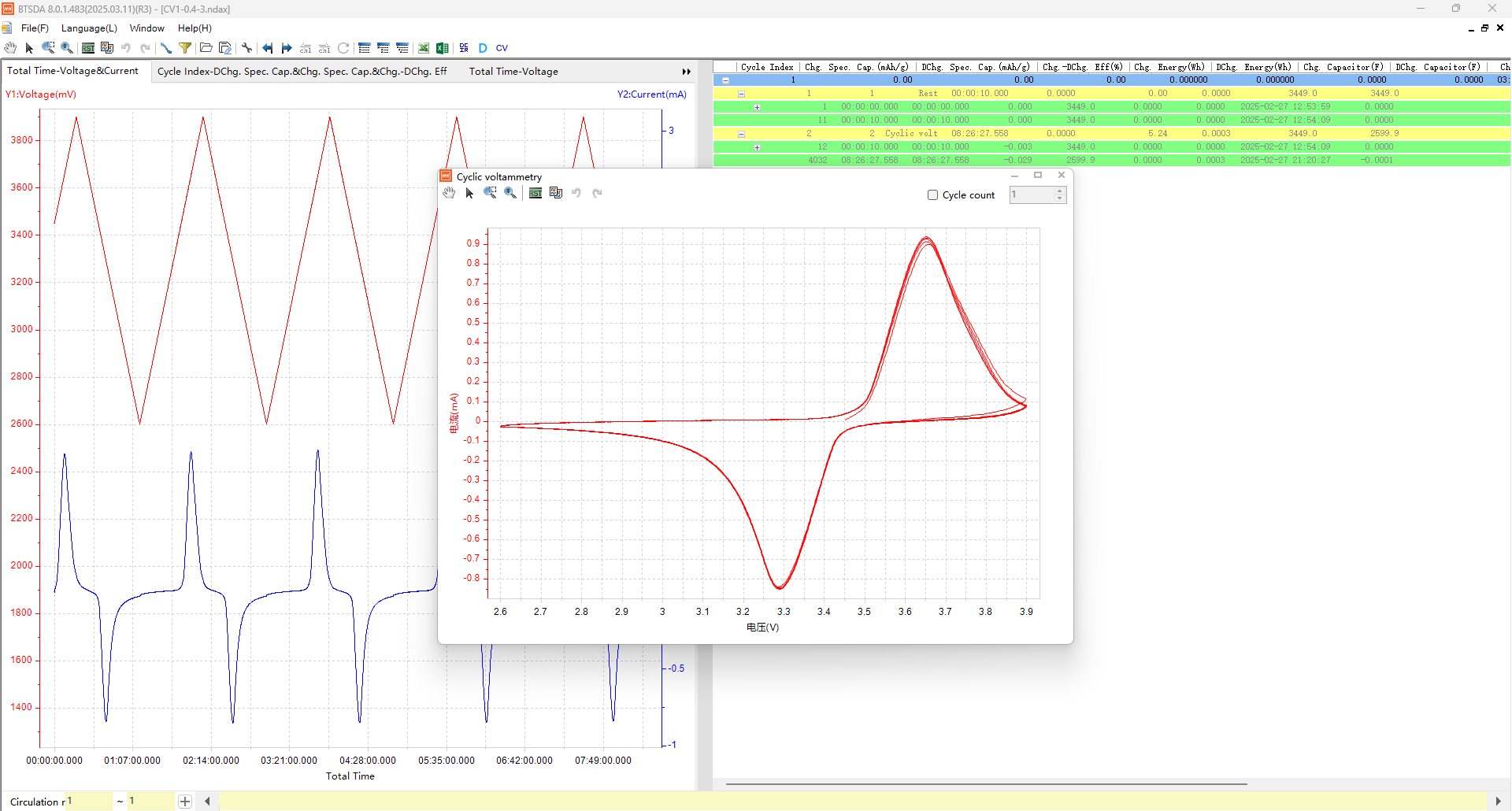Open the Language(L) menu

pos(89,28)
